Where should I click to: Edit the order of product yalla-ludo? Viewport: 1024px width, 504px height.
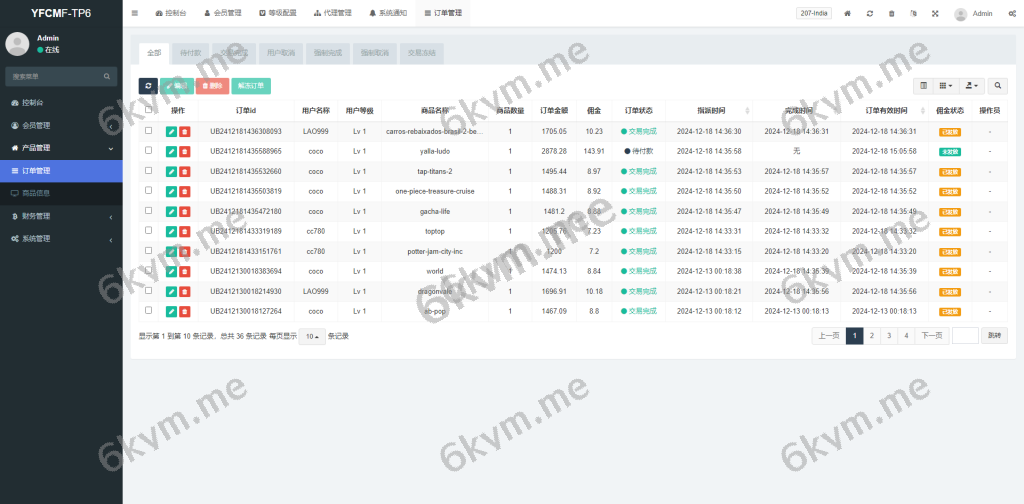pos(171,151)
